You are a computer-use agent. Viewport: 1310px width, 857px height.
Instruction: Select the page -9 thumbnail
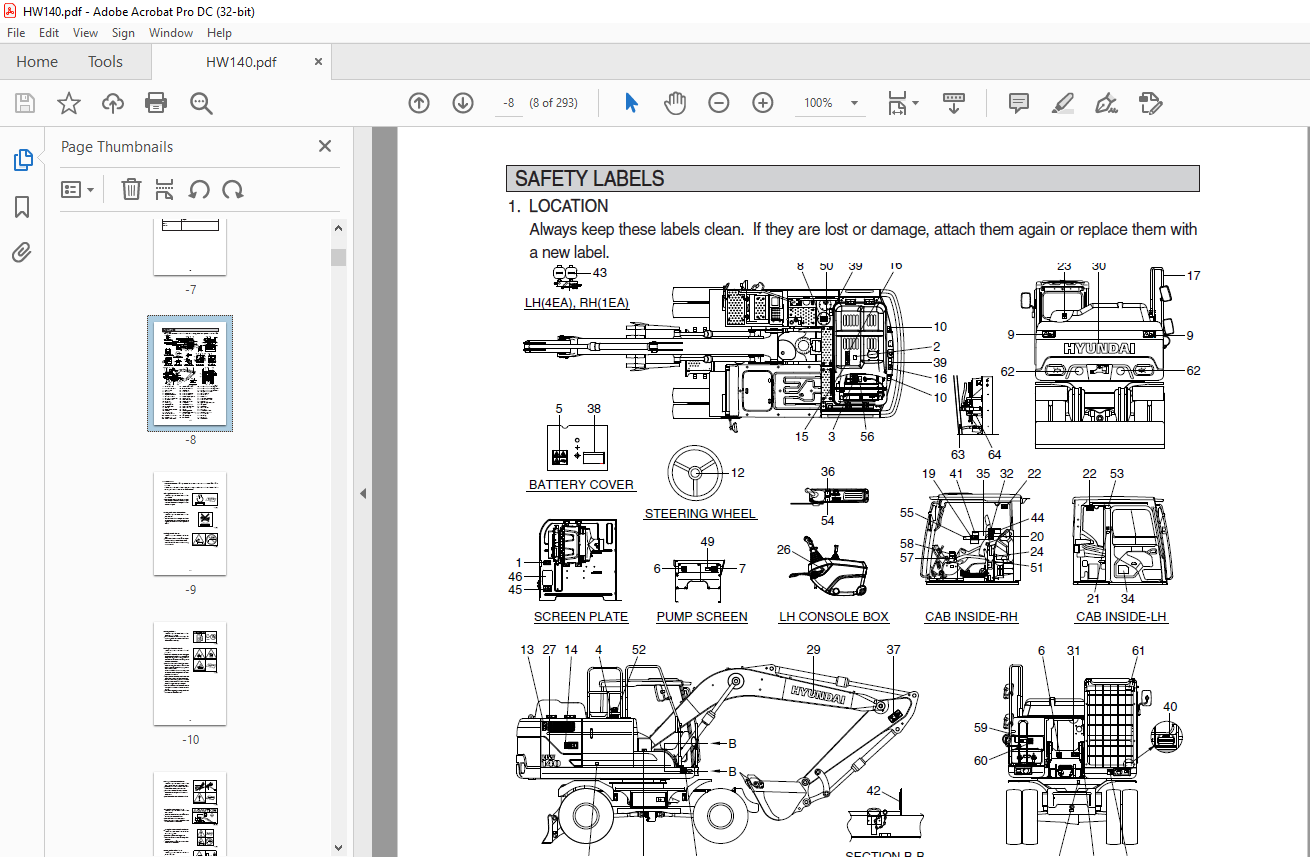tap(190, 524)
